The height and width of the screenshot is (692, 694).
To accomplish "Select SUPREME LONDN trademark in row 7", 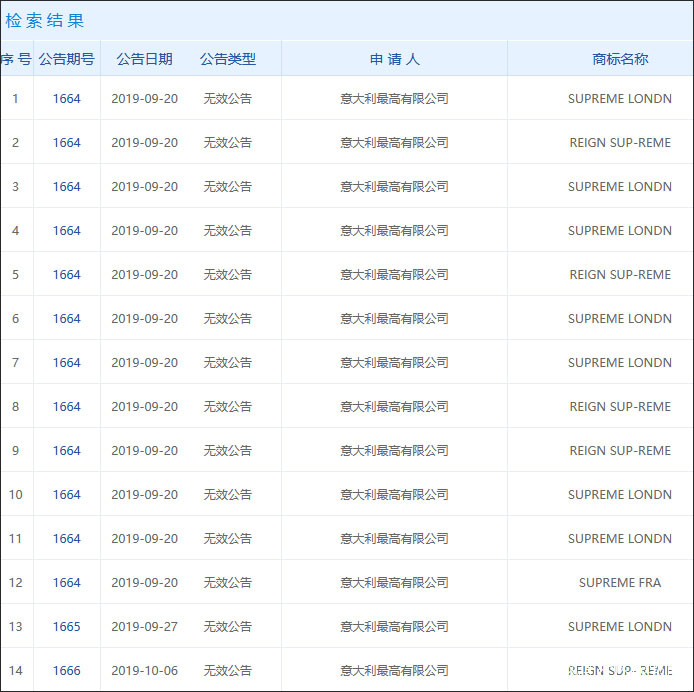I will pos(620,362).
